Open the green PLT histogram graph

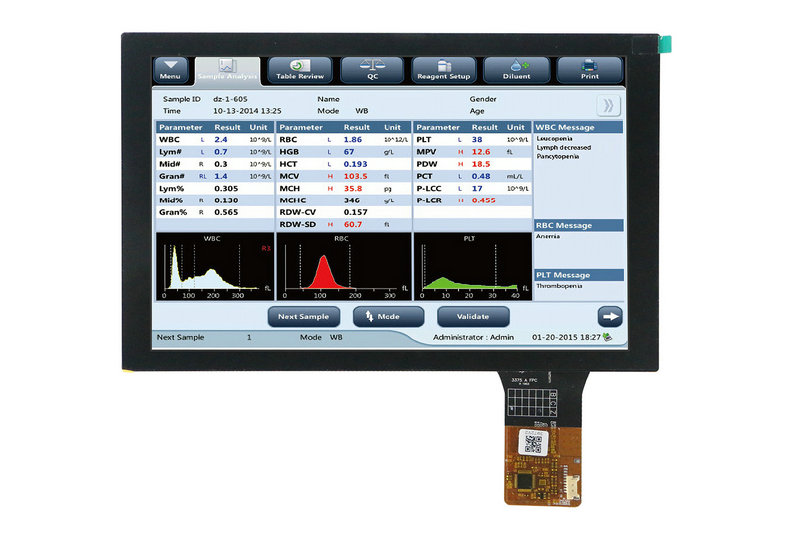(470, 268)
